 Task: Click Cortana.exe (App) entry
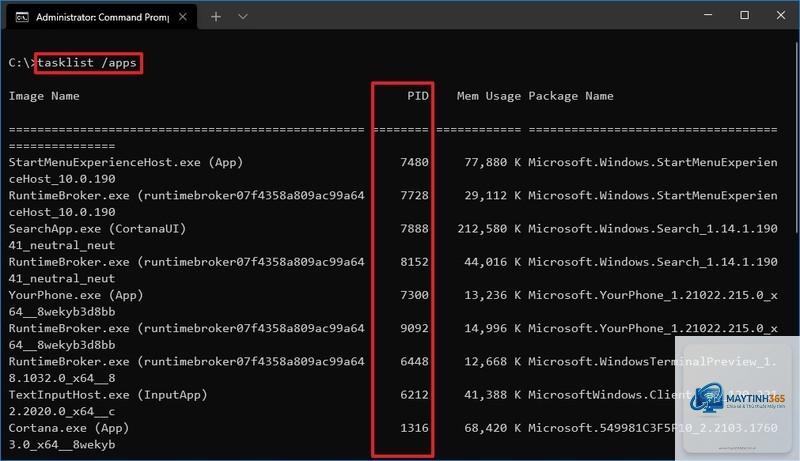tap(68, 428)
